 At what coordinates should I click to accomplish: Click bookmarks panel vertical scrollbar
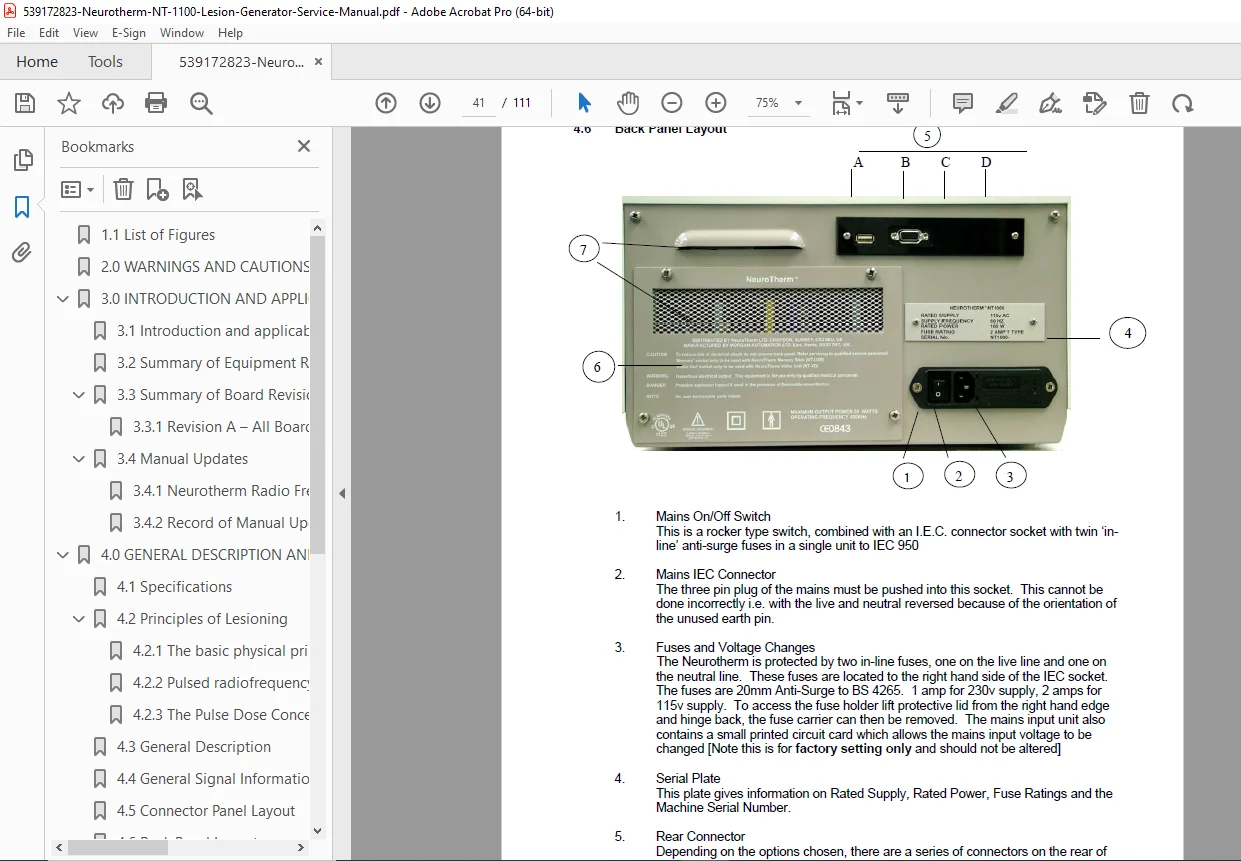click(x=318, y=394)
